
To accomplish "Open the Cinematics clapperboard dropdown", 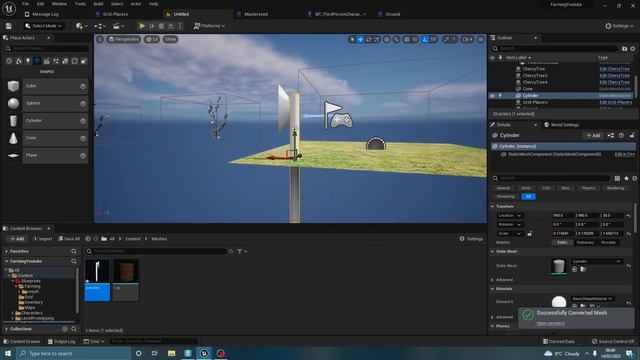I will tap(118, 26).
